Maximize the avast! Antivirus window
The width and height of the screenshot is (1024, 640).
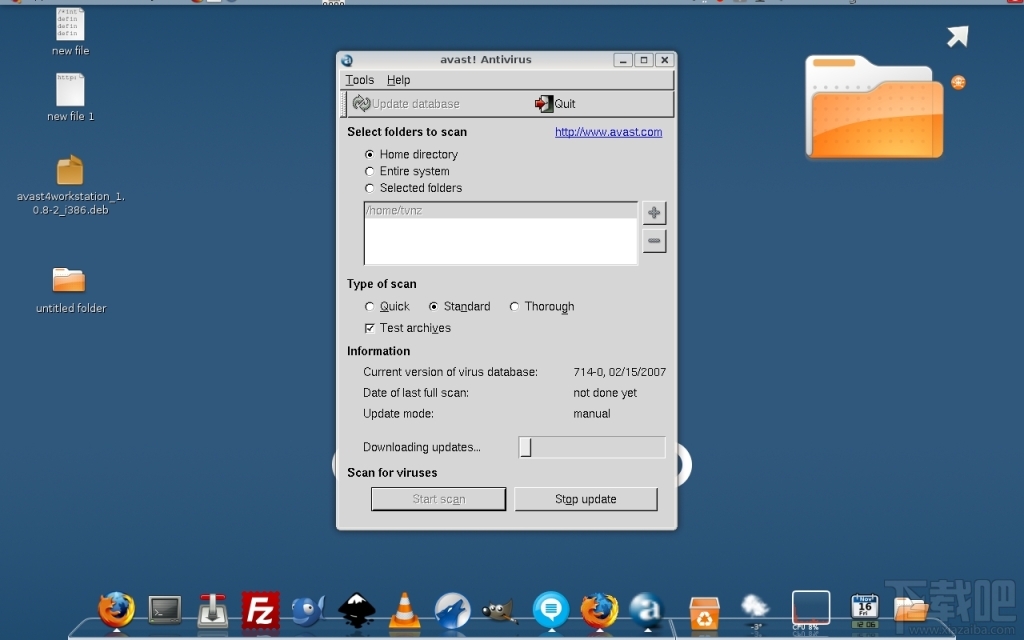coord(644,60)
